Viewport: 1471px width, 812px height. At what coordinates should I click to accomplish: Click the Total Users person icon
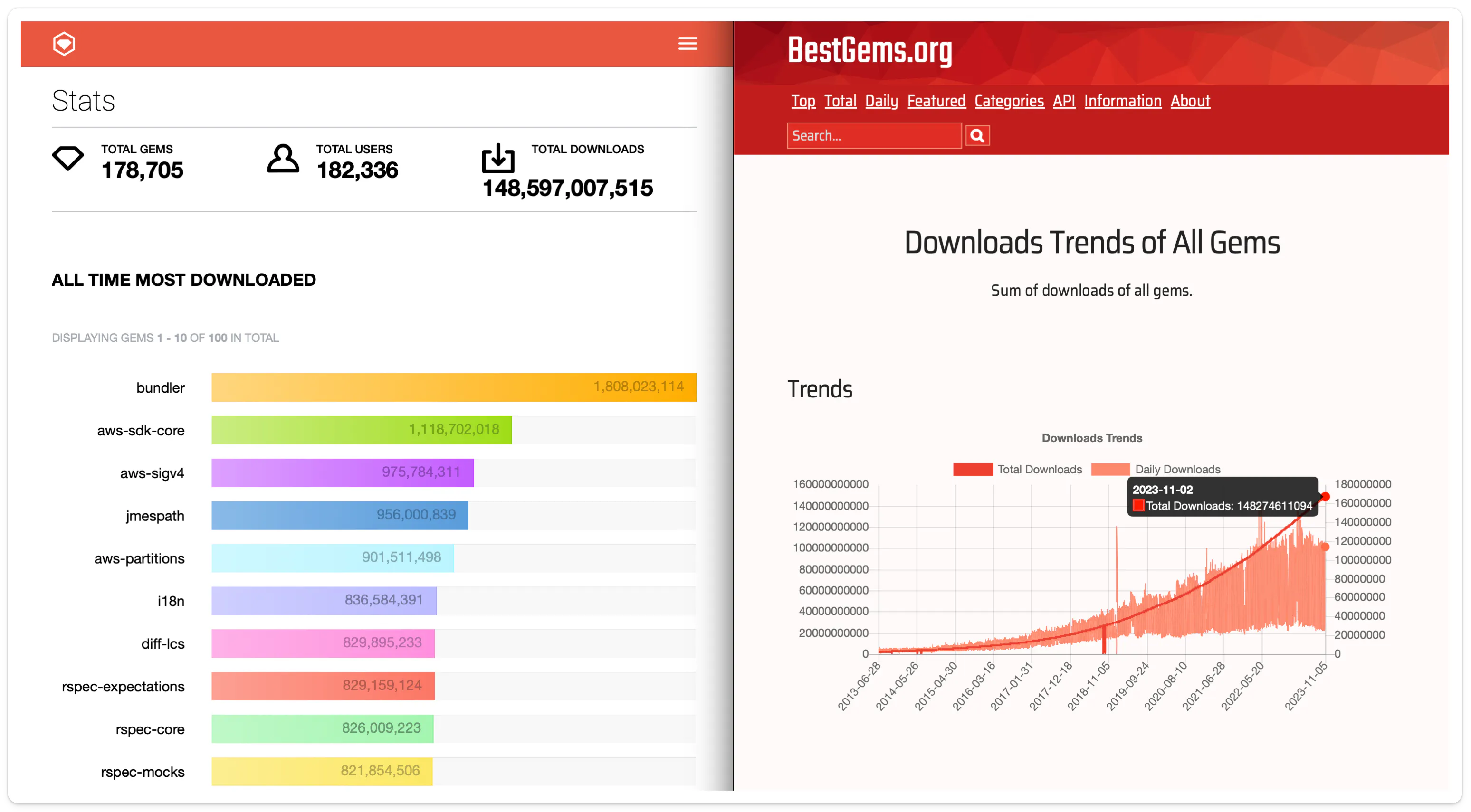tap(283, 159)
